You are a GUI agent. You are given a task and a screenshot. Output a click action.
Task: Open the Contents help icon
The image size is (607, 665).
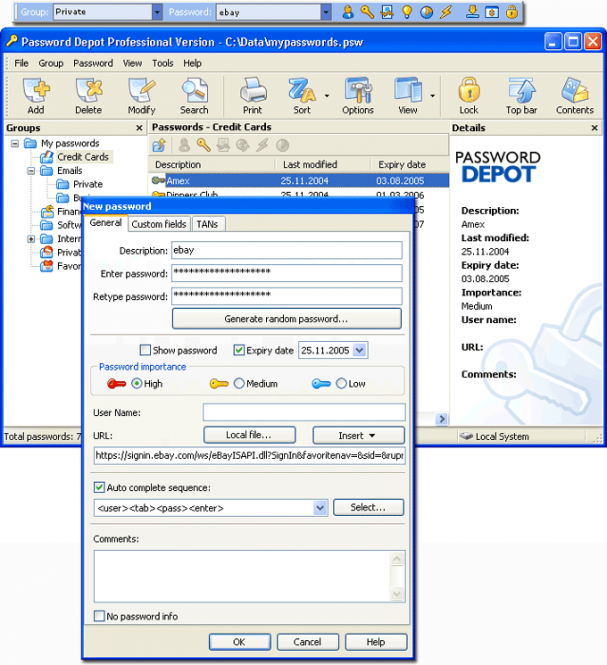tap(575, 96)
